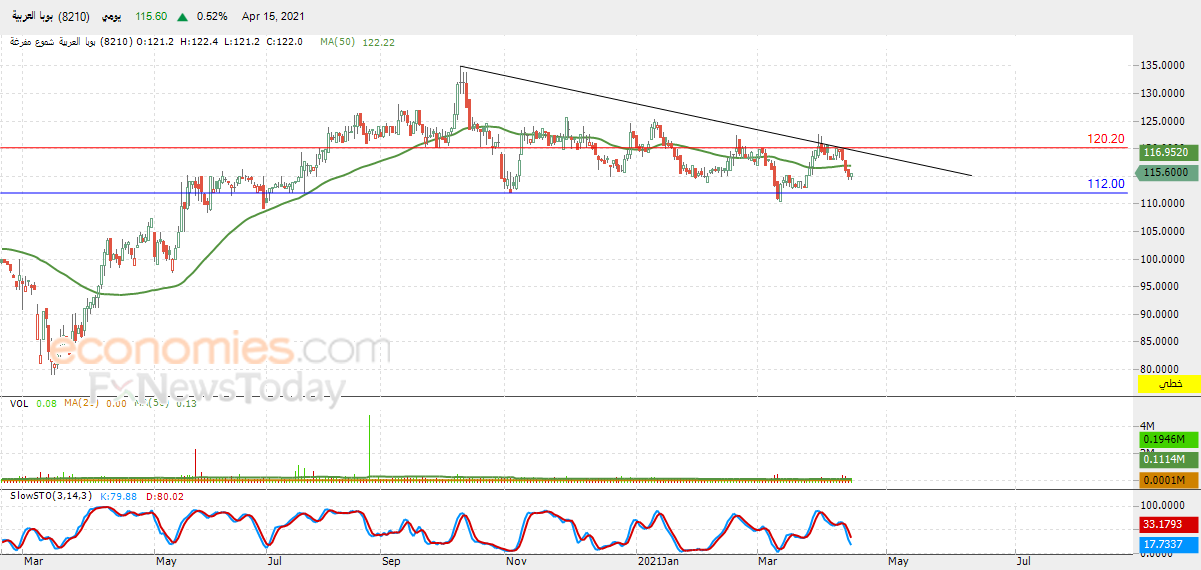This screenshot has width=1201, height=570.
Task: Click the يومي daily timeframe label
Action: pos(113,17)
